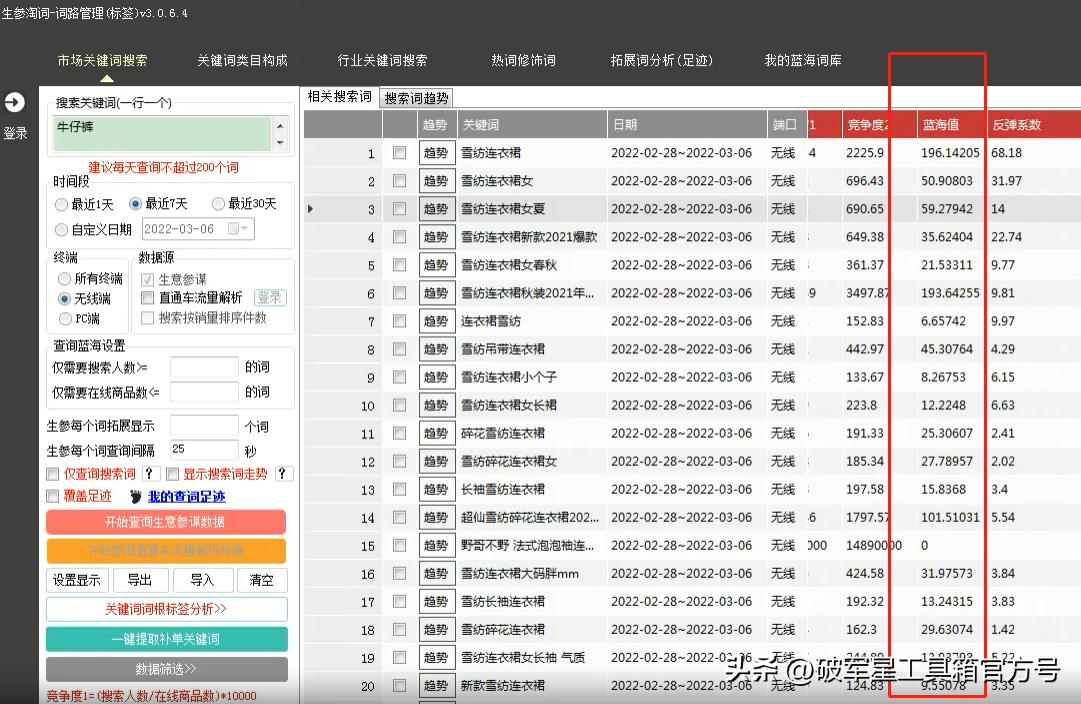Open the 我的查询足迹 link
The width and height of the screenshot is (1081, 704).
point(187,496)
